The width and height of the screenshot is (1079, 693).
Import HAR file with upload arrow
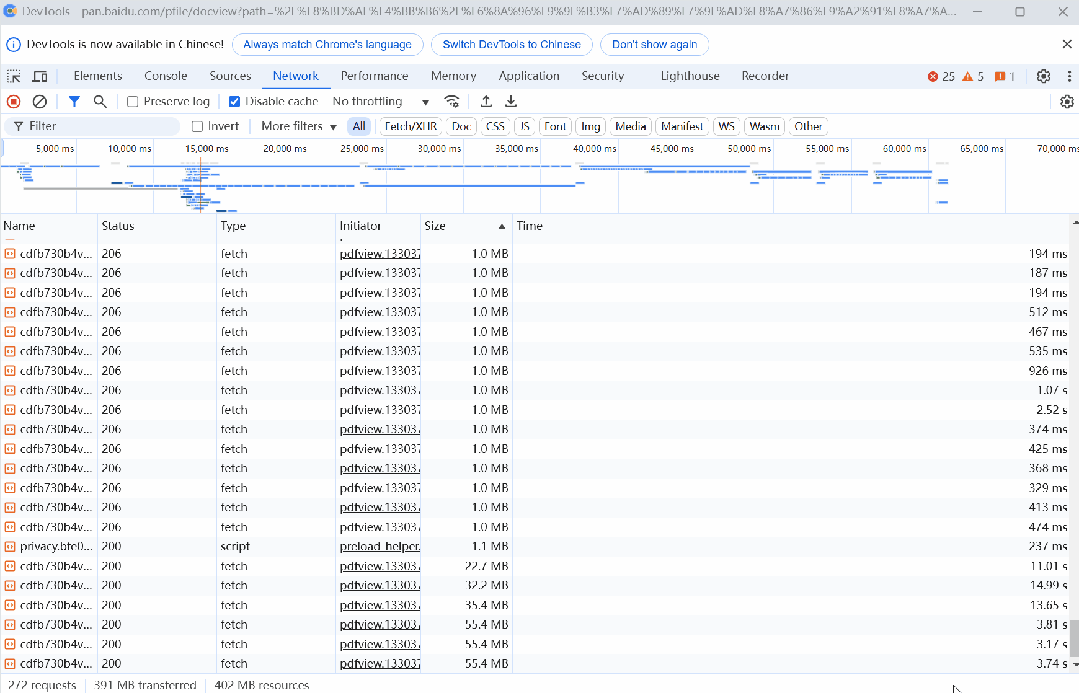[486, 101]
